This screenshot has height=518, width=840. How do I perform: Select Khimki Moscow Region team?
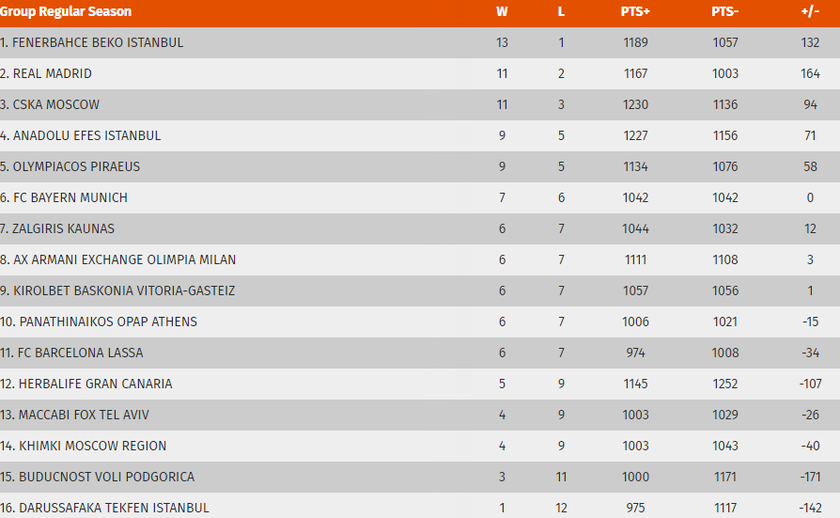coord(89,446)
